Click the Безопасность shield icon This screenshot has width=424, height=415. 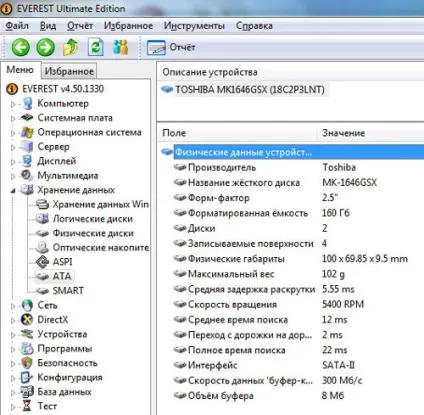click(x=27, y=363)
